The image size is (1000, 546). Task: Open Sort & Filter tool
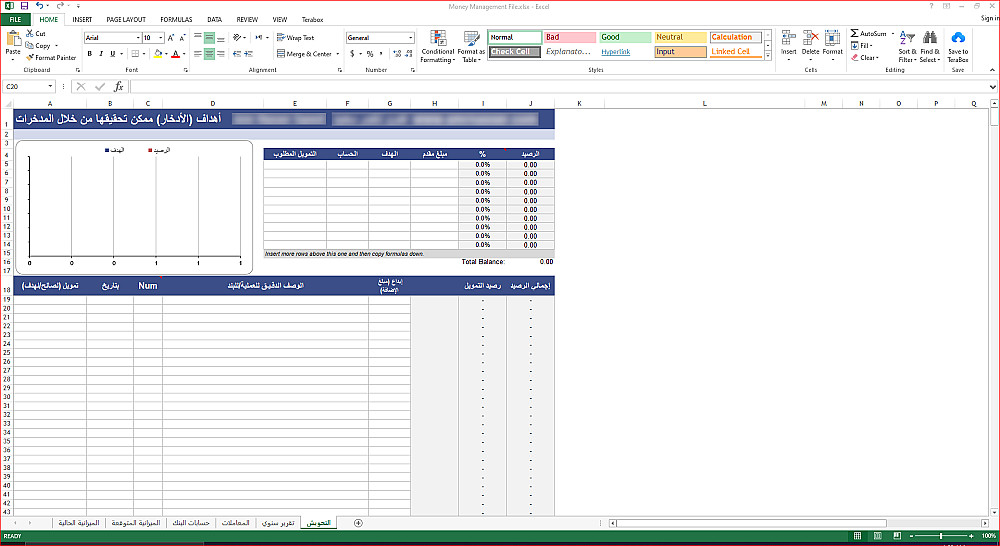point(907,47)
